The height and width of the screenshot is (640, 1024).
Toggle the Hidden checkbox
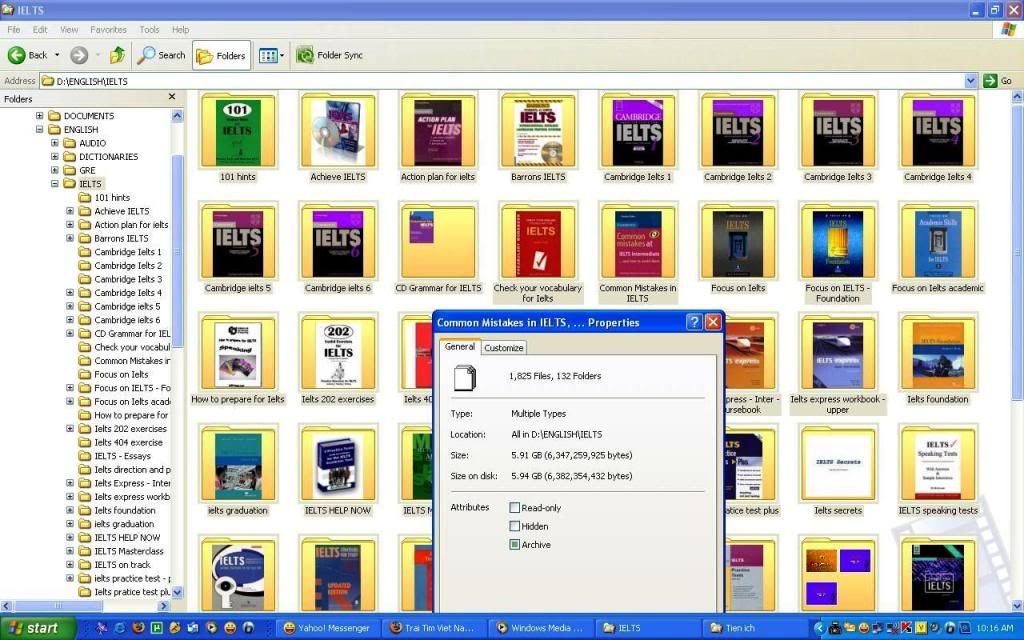point(515,526)
